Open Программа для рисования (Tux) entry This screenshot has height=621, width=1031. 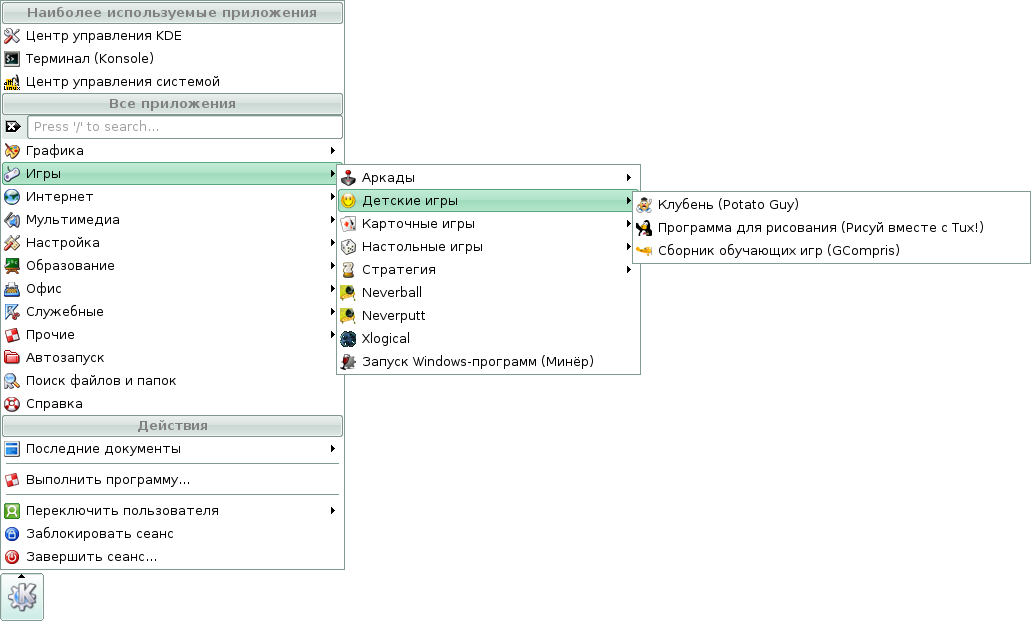(x=820, y=227)
